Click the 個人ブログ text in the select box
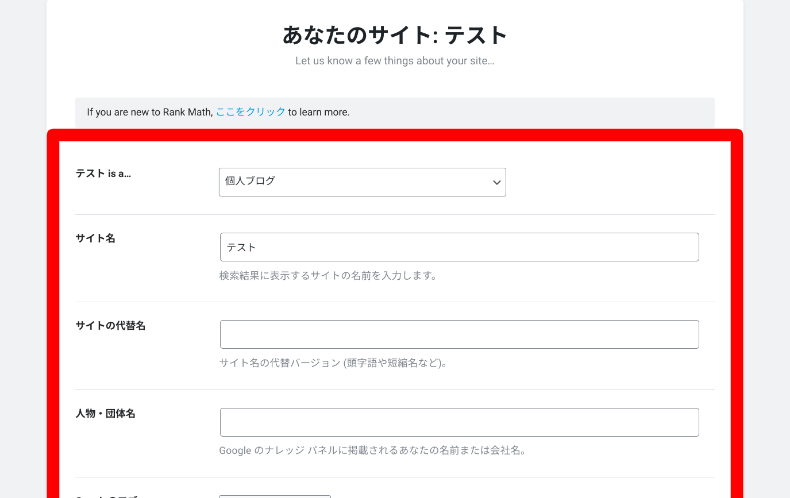 click(x=250, y=182)
